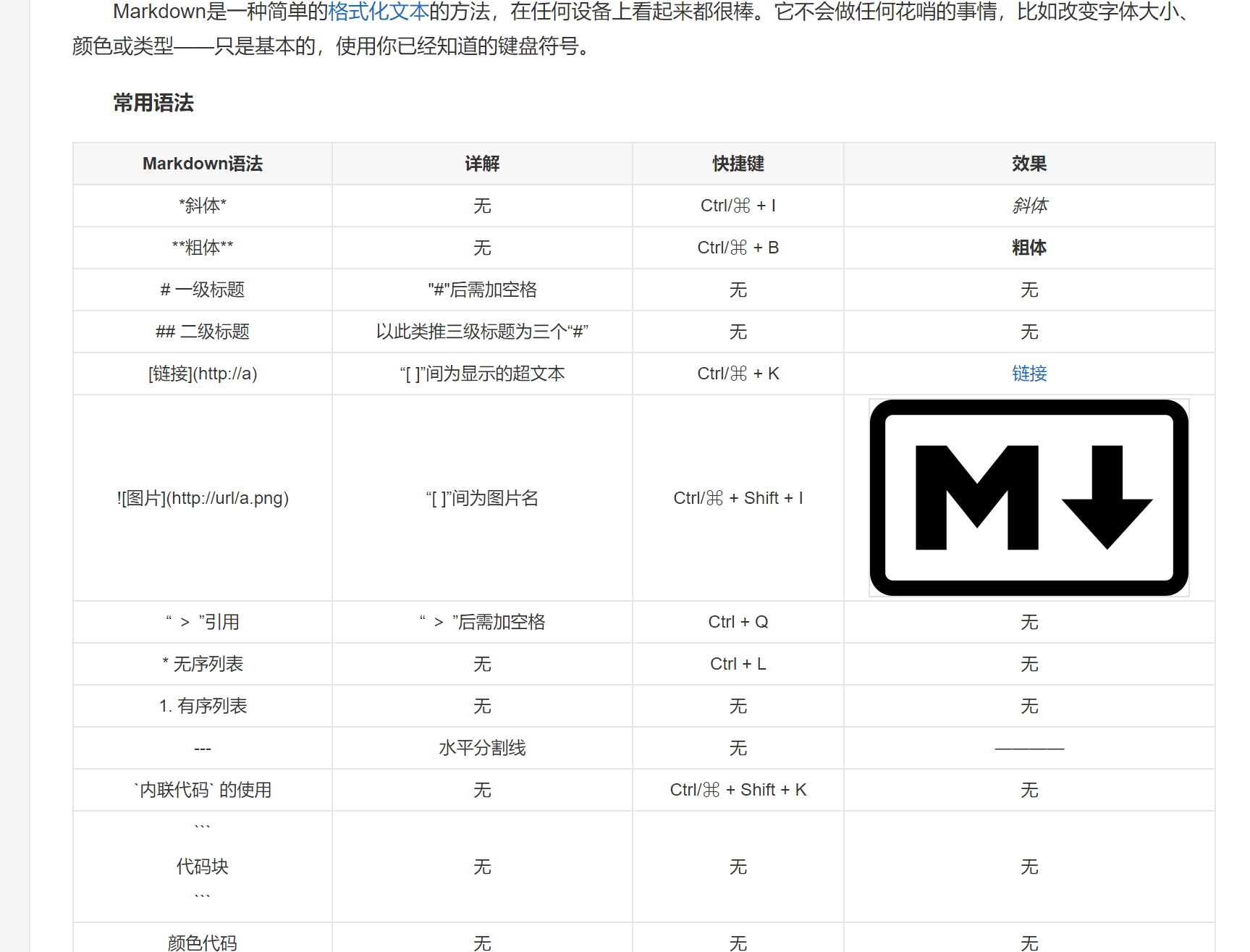Select the `内联代码` 的使用 cell

(203, 790)
